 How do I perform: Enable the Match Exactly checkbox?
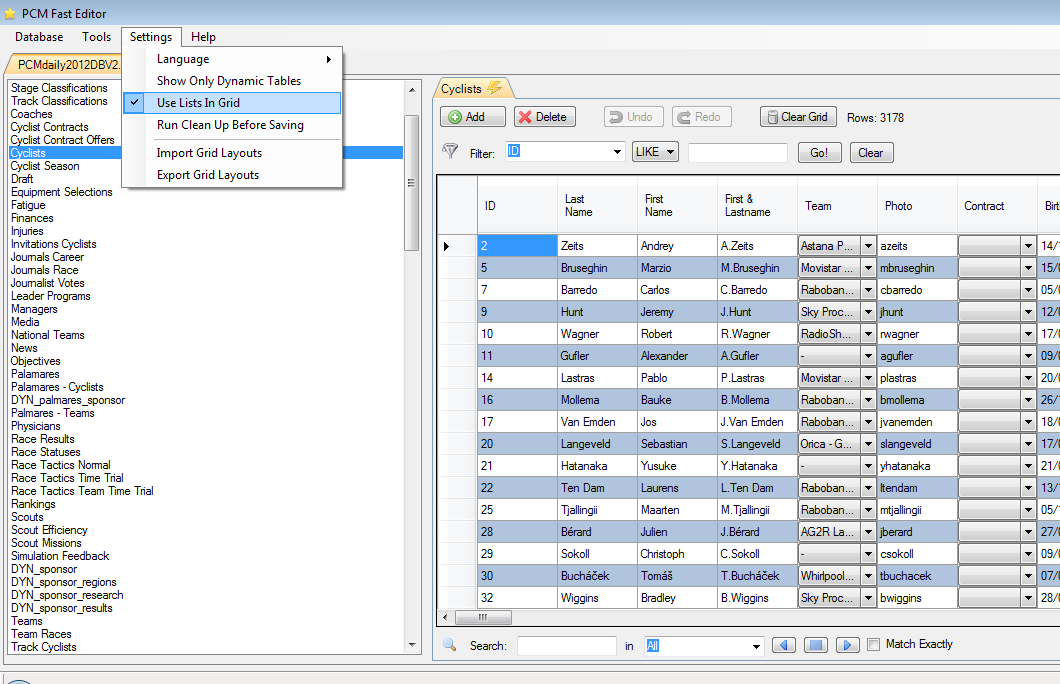(x=874, y=645)
